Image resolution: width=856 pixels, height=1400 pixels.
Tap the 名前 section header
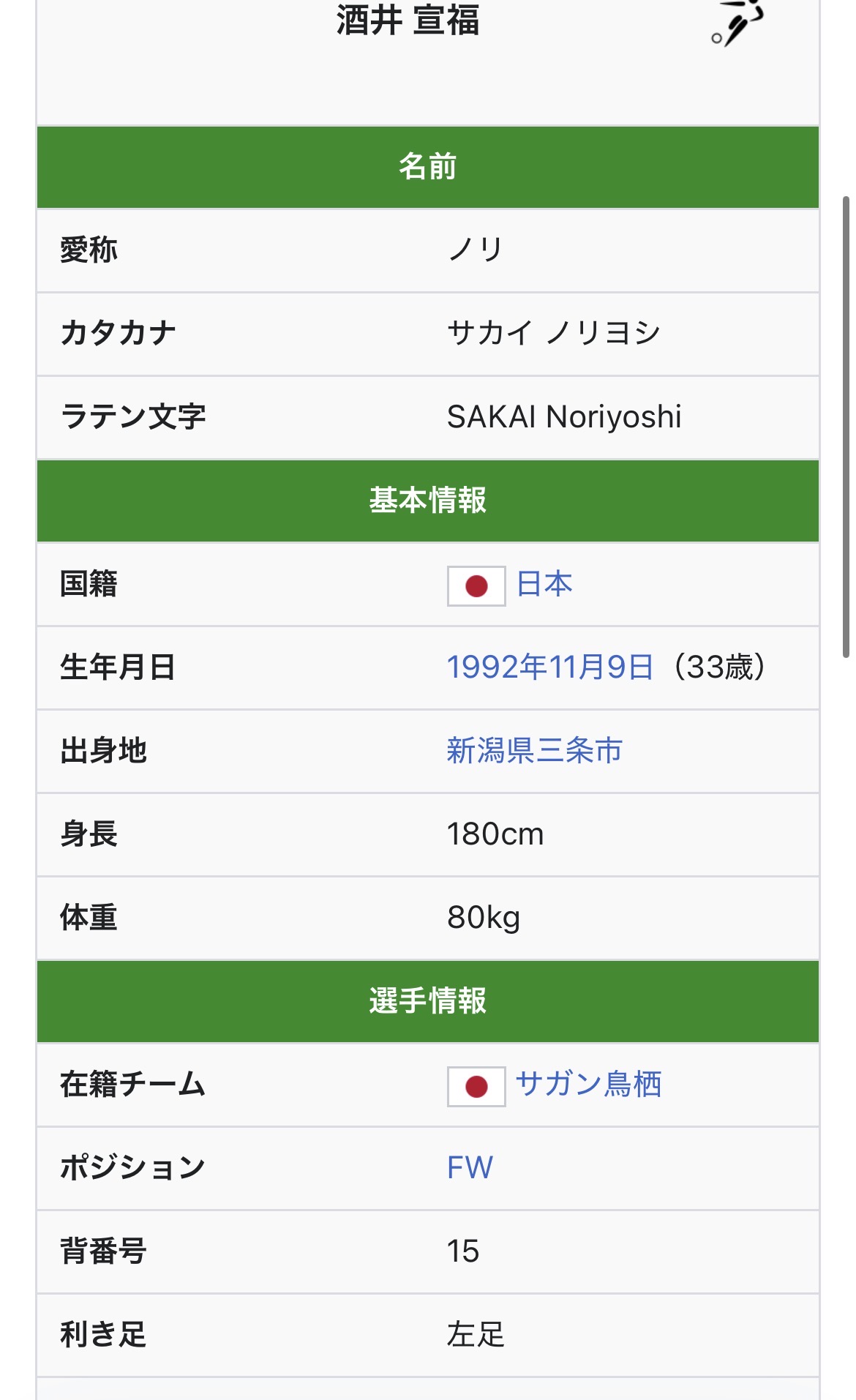click(427, 167)
